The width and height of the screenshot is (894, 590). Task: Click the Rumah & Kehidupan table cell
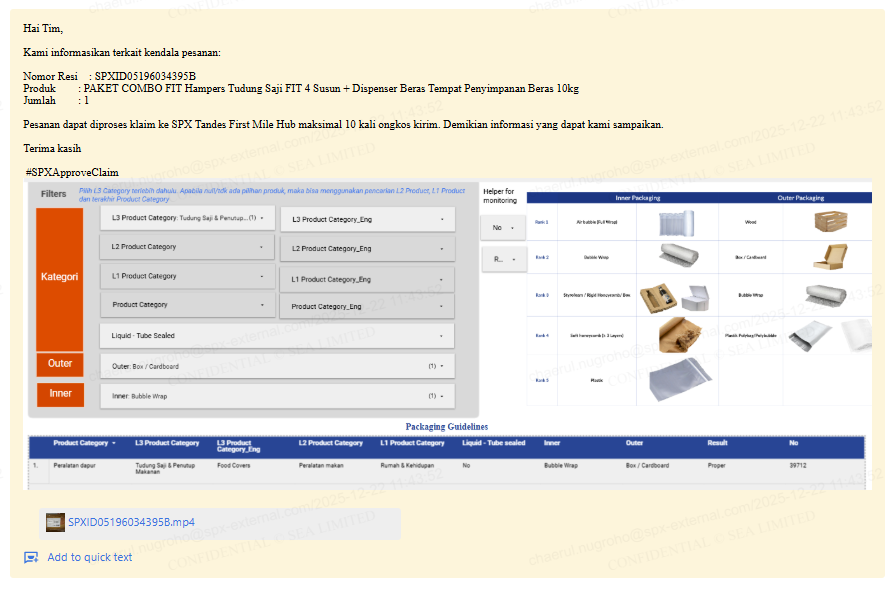click(x=407, y=466)
